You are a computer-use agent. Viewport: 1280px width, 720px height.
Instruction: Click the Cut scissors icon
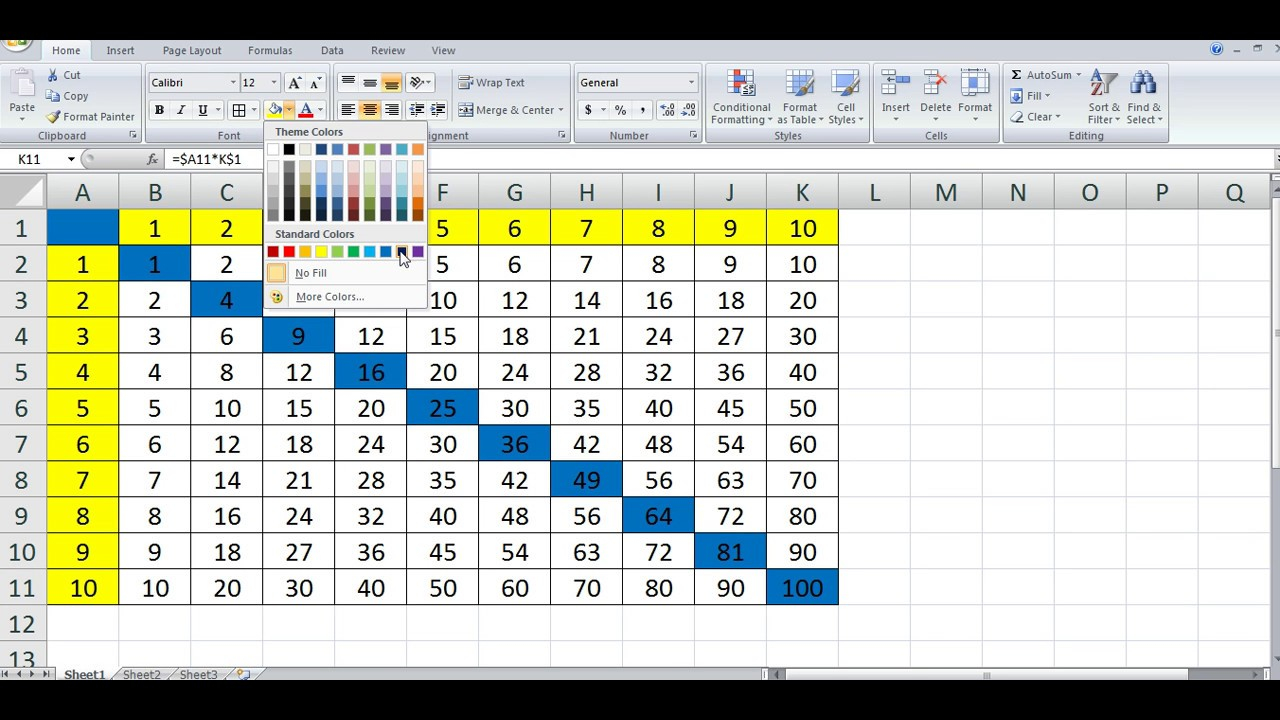pyautogui.click(x=53, y=75)
